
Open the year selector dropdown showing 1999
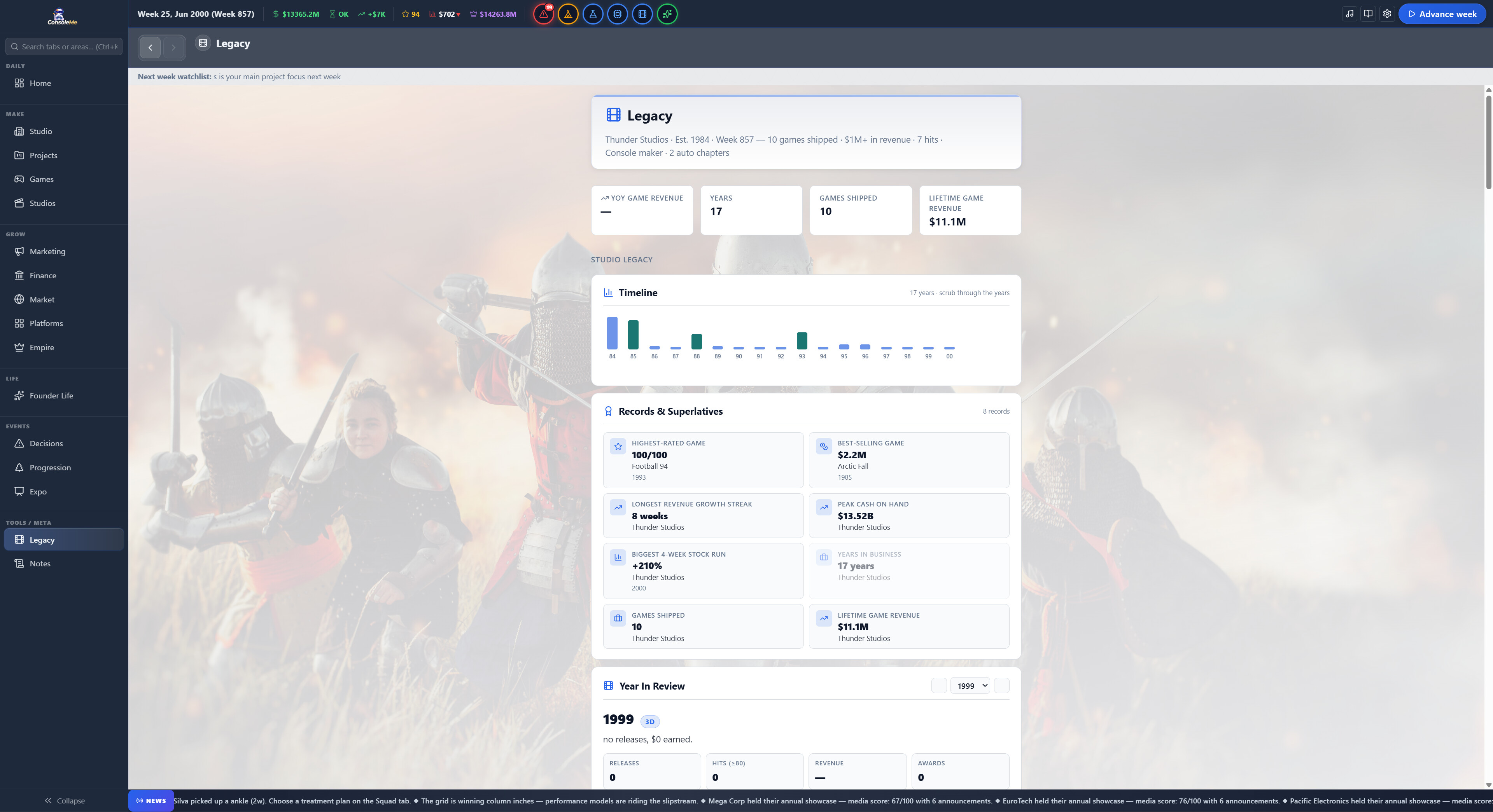970,686
